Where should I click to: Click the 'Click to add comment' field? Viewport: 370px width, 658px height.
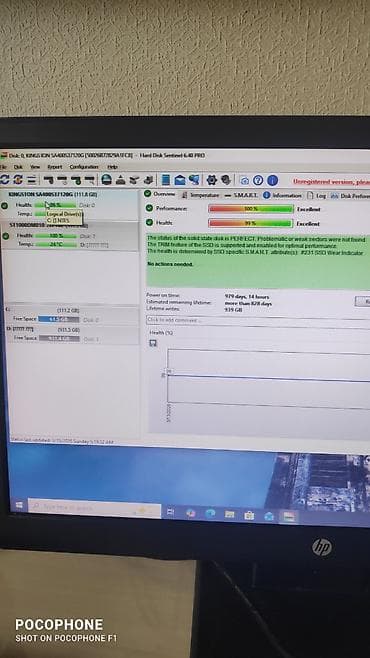click(258, 321)
